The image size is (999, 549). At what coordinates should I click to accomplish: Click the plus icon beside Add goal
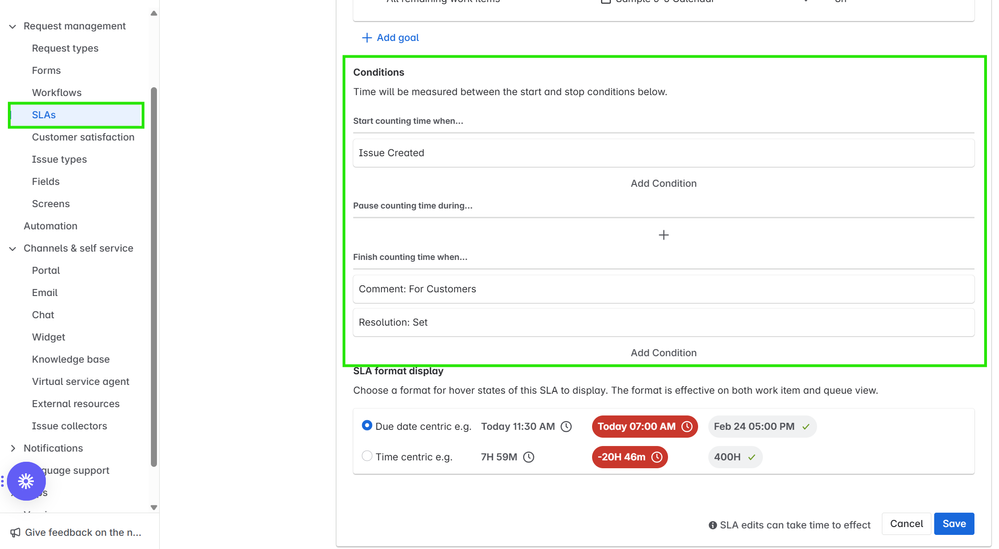pos(367,38)
